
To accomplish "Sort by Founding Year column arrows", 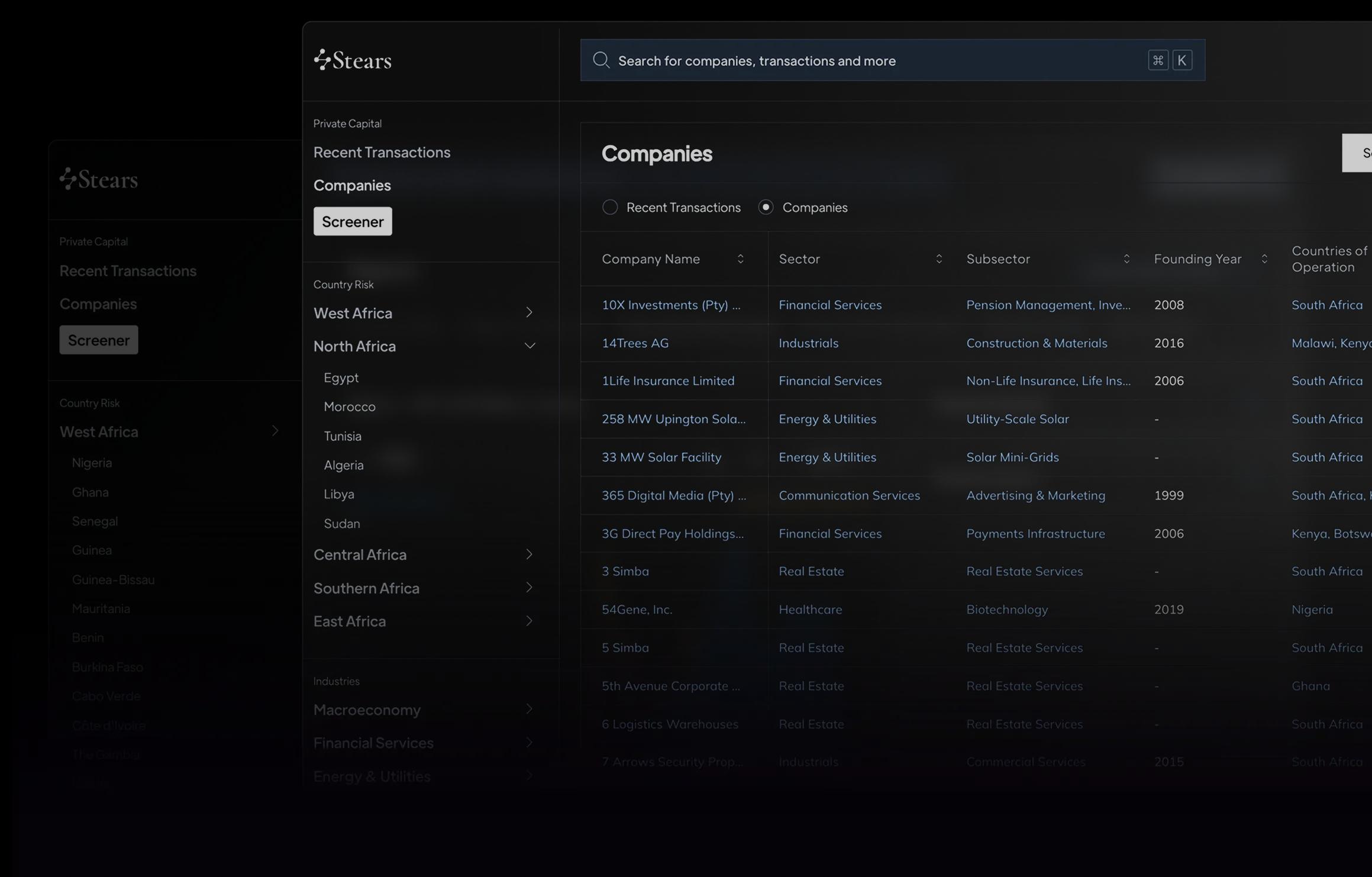I will (1264, 259).
